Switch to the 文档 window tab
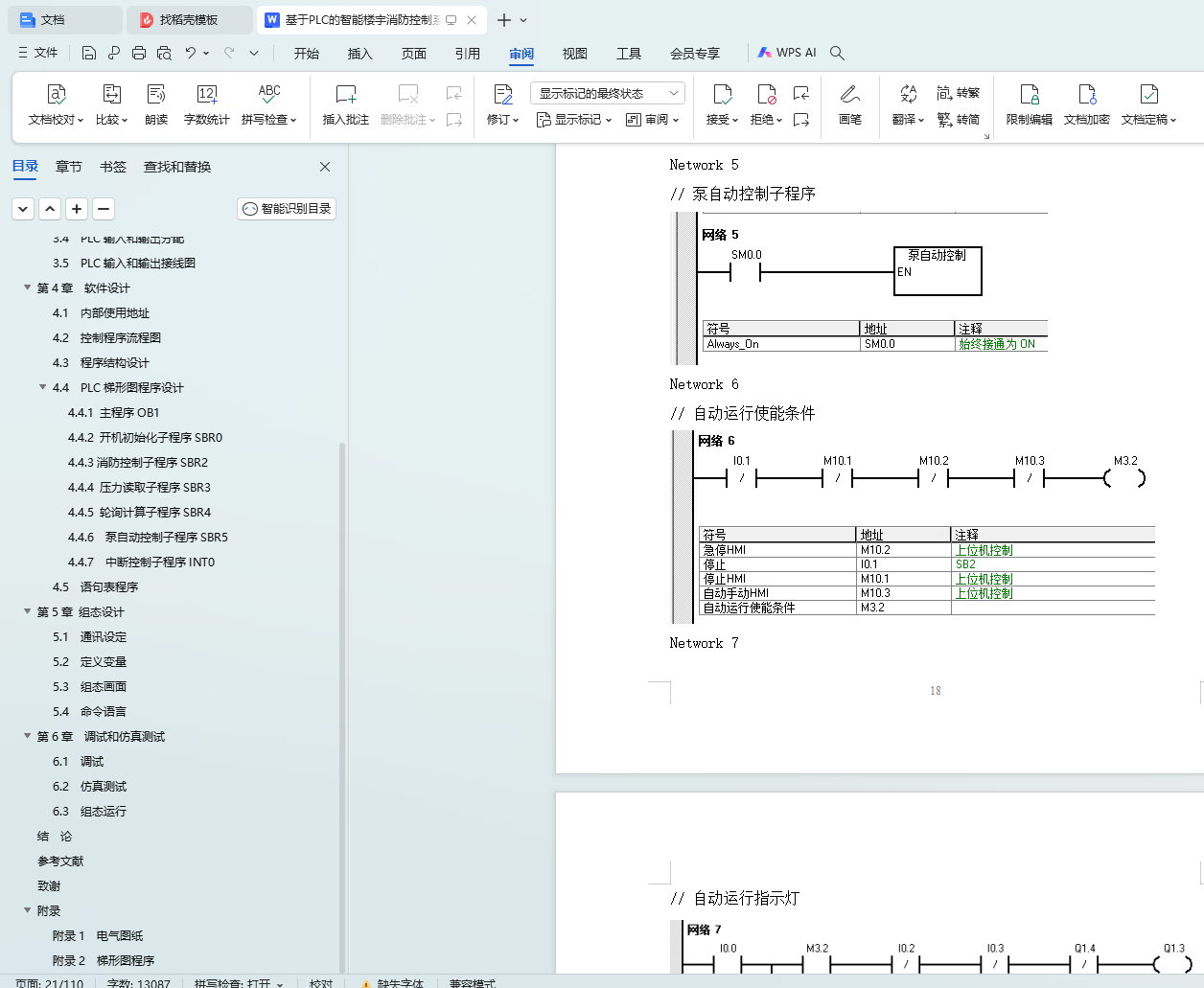The height and width of the screenshot is (988, 1204). pyautogui.click(x=64, y=19)
